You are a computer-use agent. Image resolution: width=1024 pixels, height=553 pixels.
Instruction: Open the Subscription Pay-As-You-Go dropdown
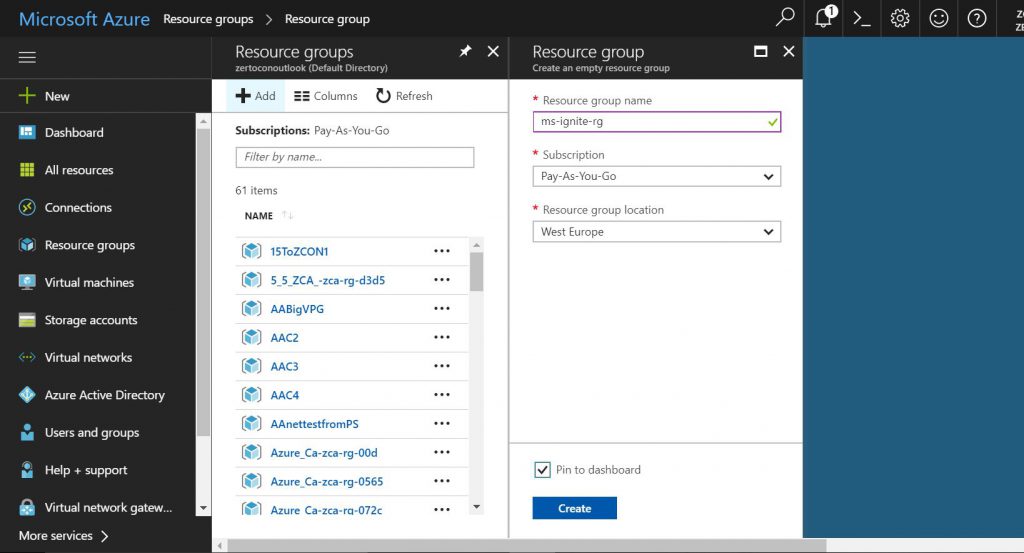point(656,176)
